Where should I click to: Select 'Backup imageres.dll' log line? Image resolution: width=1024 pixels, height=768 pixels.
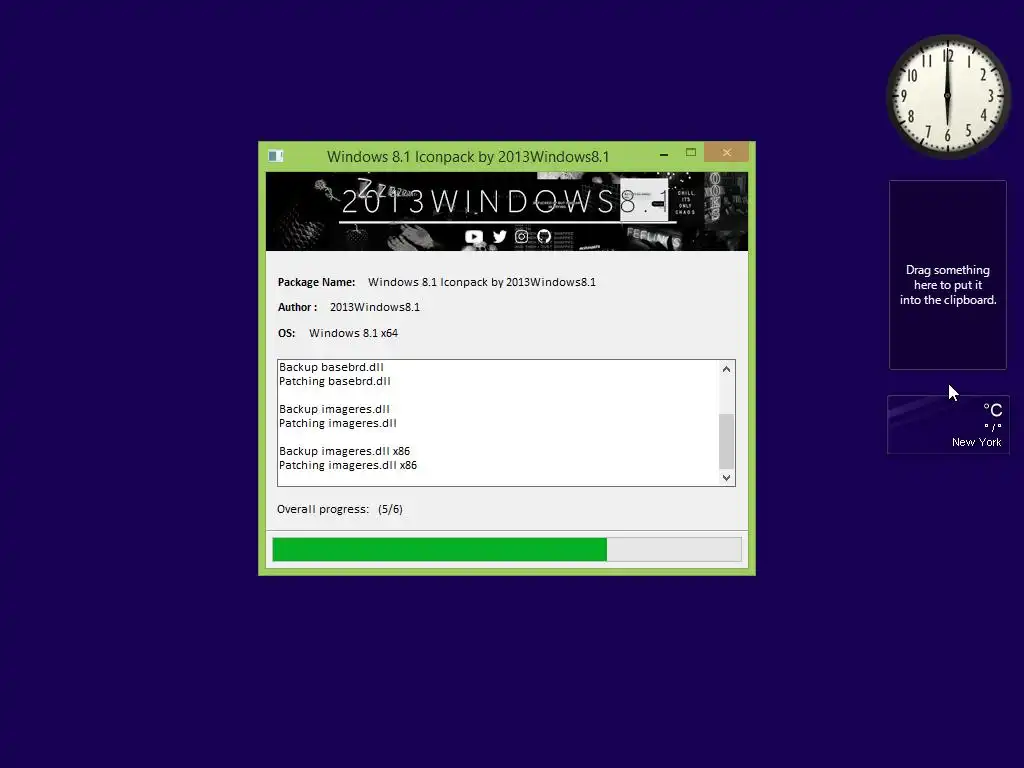(334, 409)
